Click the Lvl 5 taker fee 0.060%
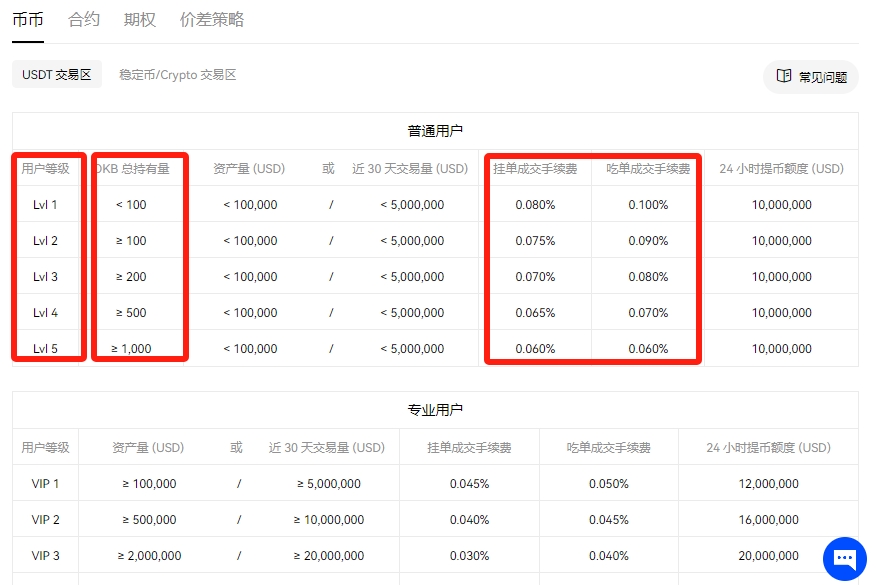877x585 pixels. (648, 348)
